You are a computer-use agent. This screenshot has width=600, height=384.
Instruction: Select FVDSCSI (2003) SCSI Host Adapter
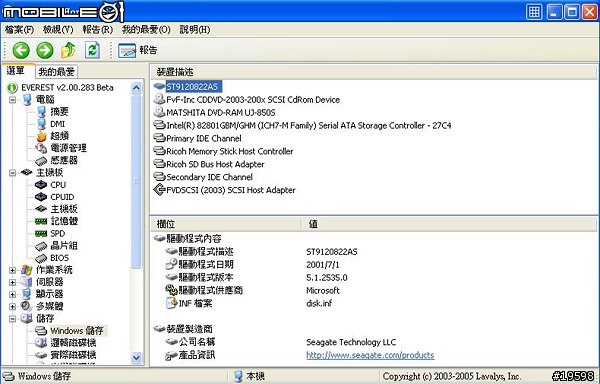(231, 190)
